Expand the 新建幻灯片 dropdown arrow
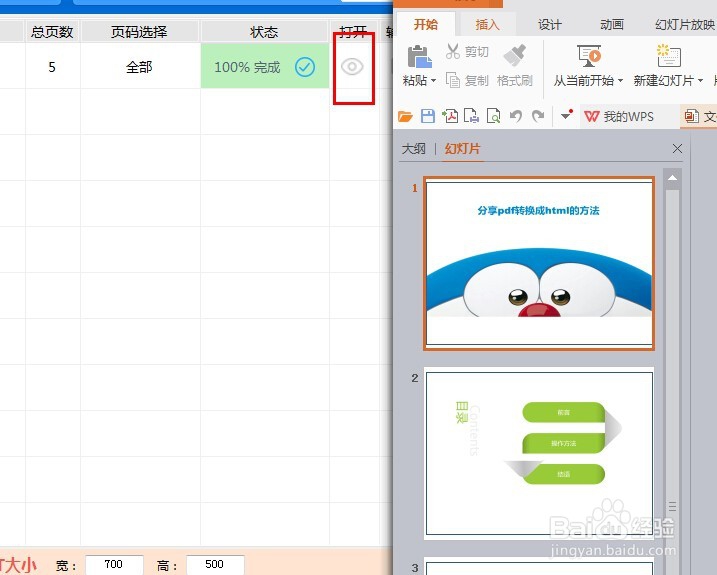The height and width of the screenshot is (575, 717). click(701, 81)
